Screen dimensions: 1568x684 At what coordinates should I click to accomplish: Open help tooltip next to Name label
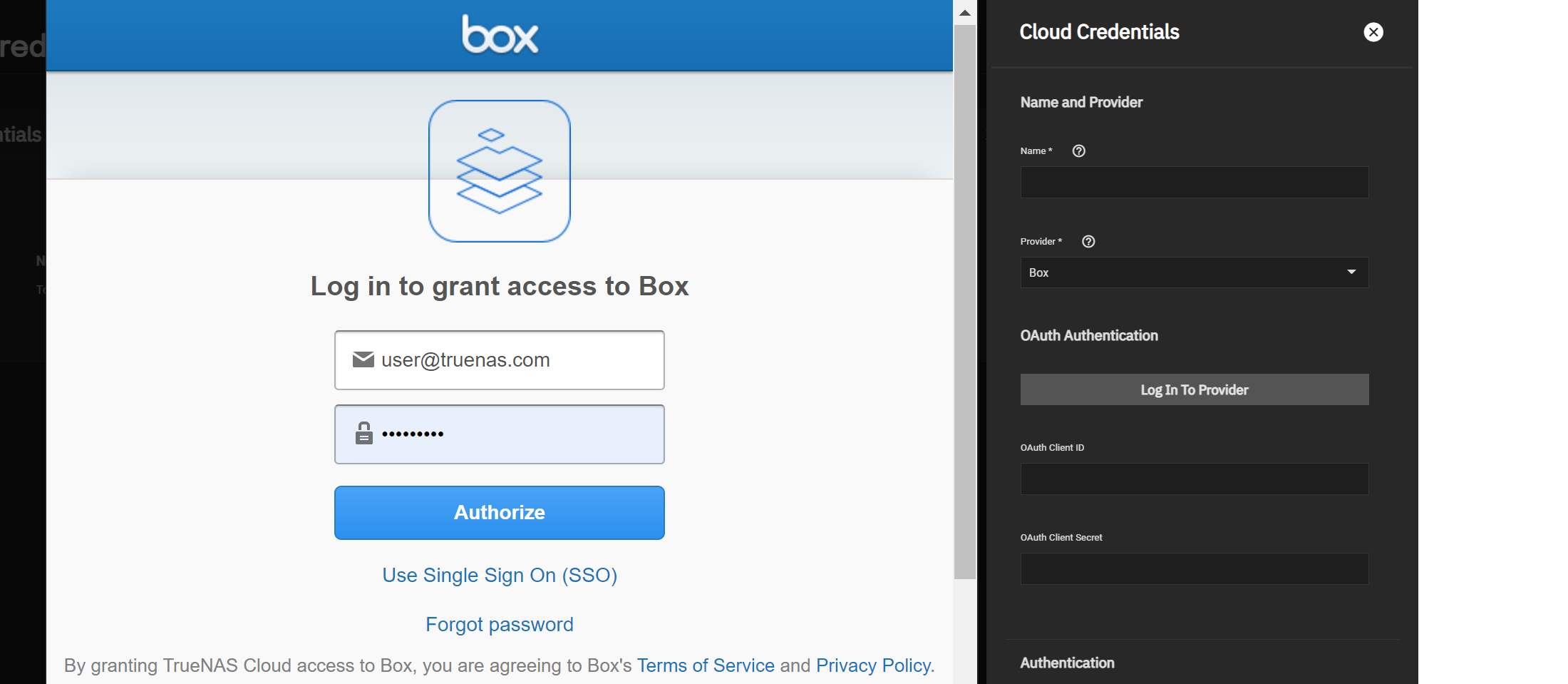coord(1079,150)
